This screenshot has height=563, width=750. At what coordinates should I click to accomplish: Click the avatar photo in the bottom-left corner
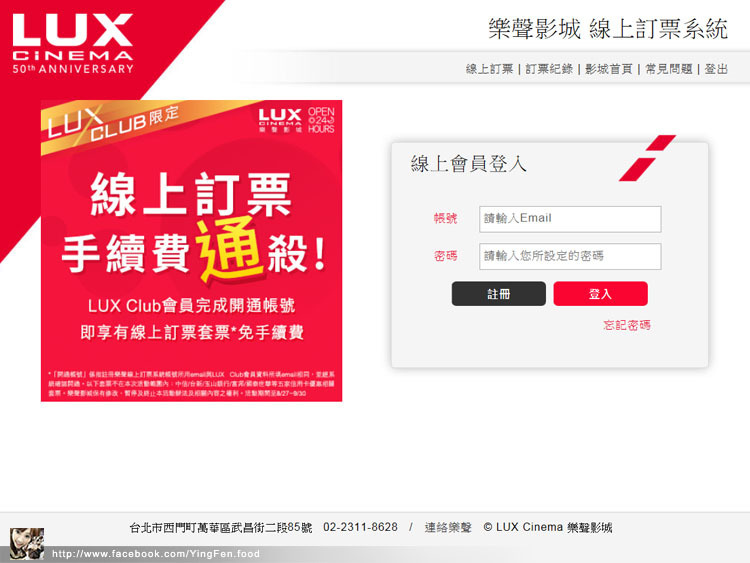pyautogui.click(x=27, y=544)
